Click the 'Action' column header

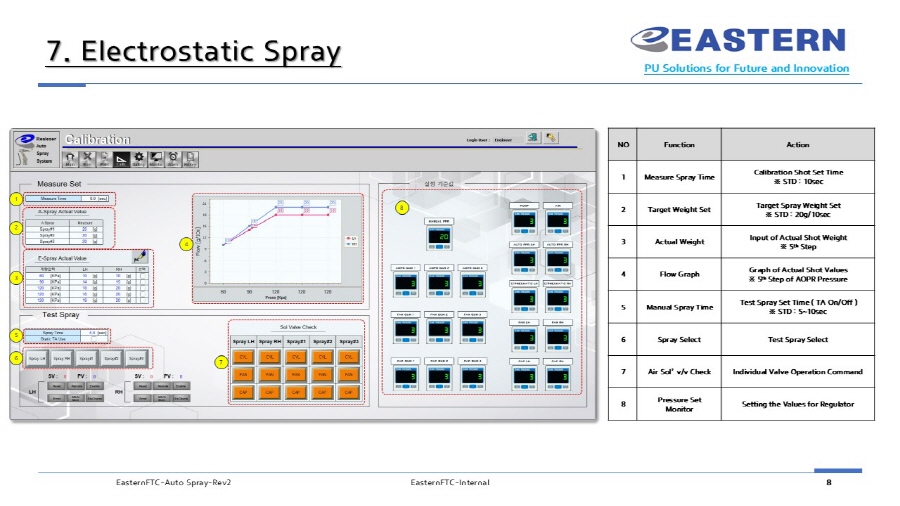[x=798, y=145]
